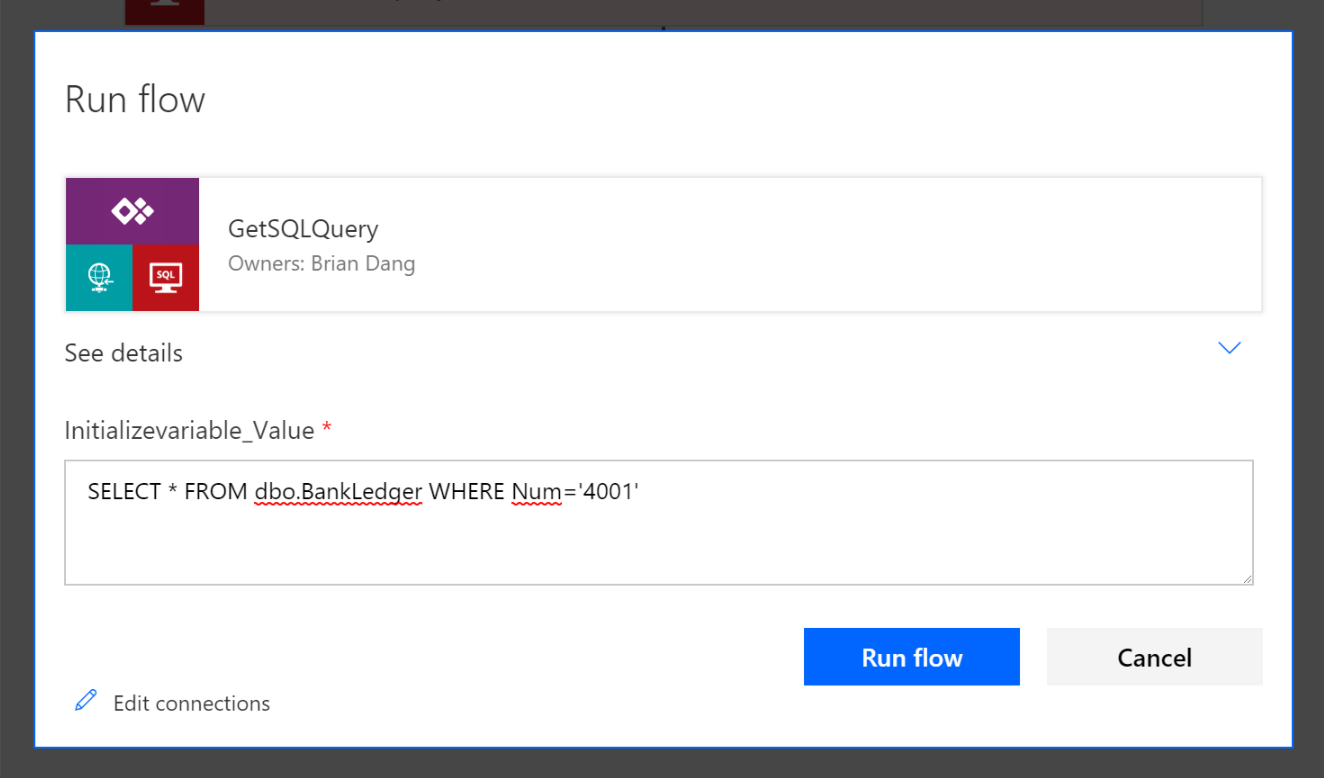Click the purple PowerApps connector icon
The height and width of the screenshot is (778, 1324).
click(132, 211)
